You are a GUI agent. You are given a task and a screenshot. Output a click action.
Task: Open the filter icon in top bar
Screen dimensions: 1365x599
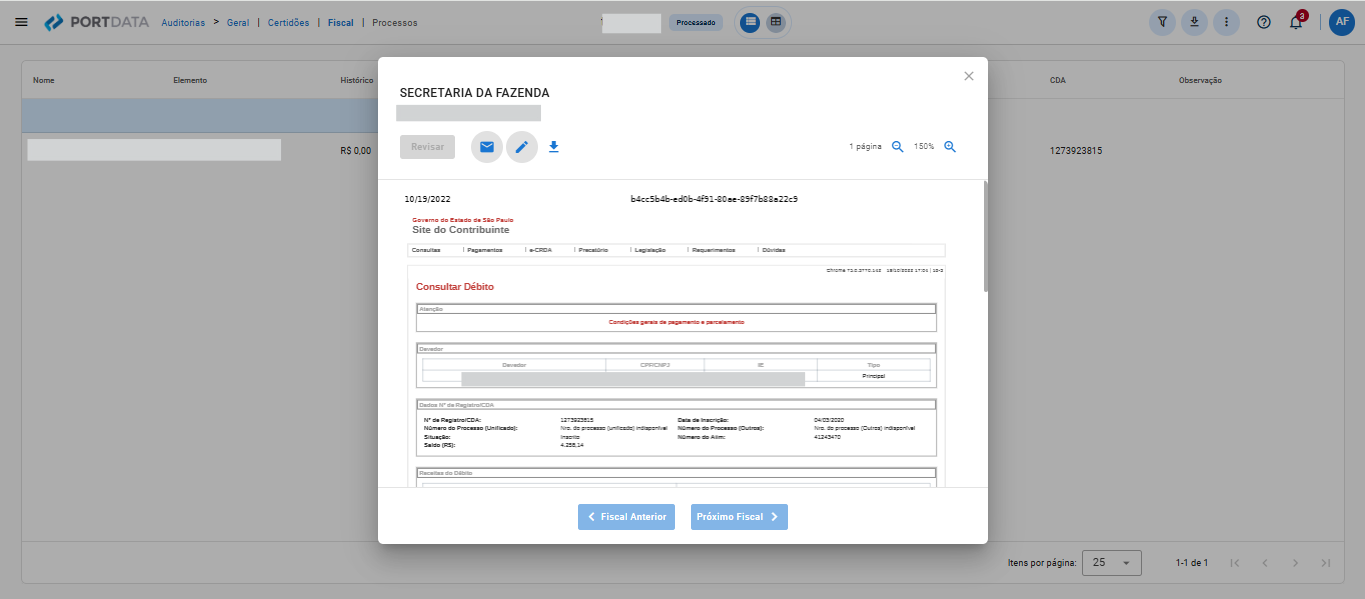click(1163, 22)
